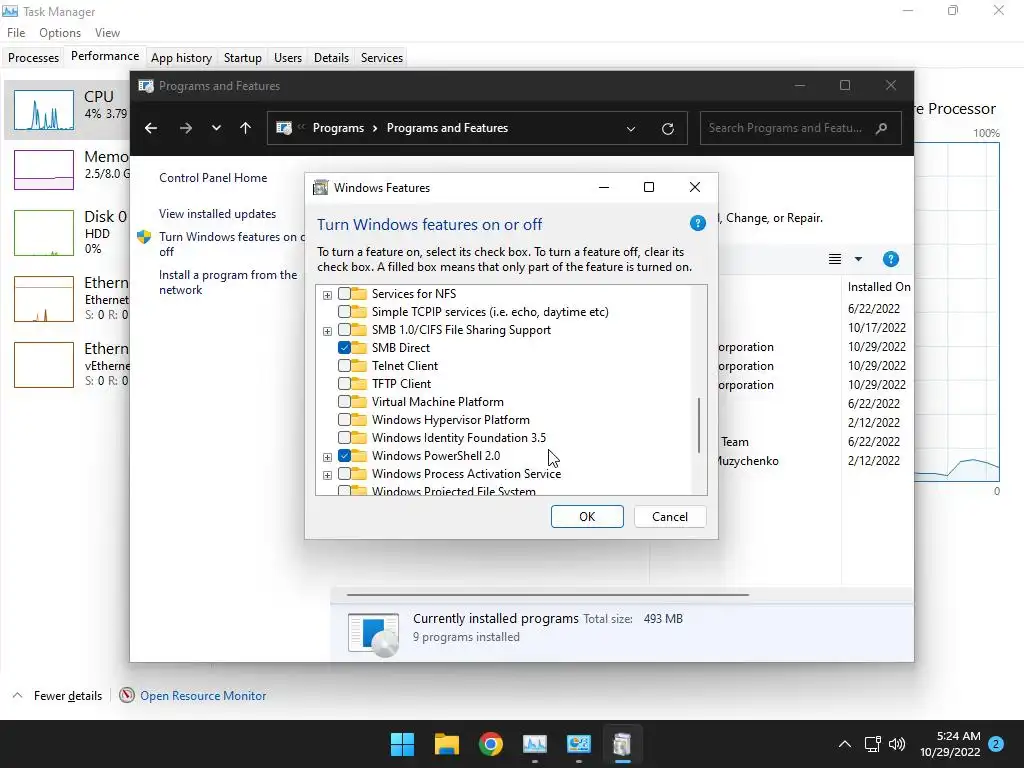Click the Windows Features taskbar icon
This screenshot has height=768, width=1024.
[x=622, y=744]
